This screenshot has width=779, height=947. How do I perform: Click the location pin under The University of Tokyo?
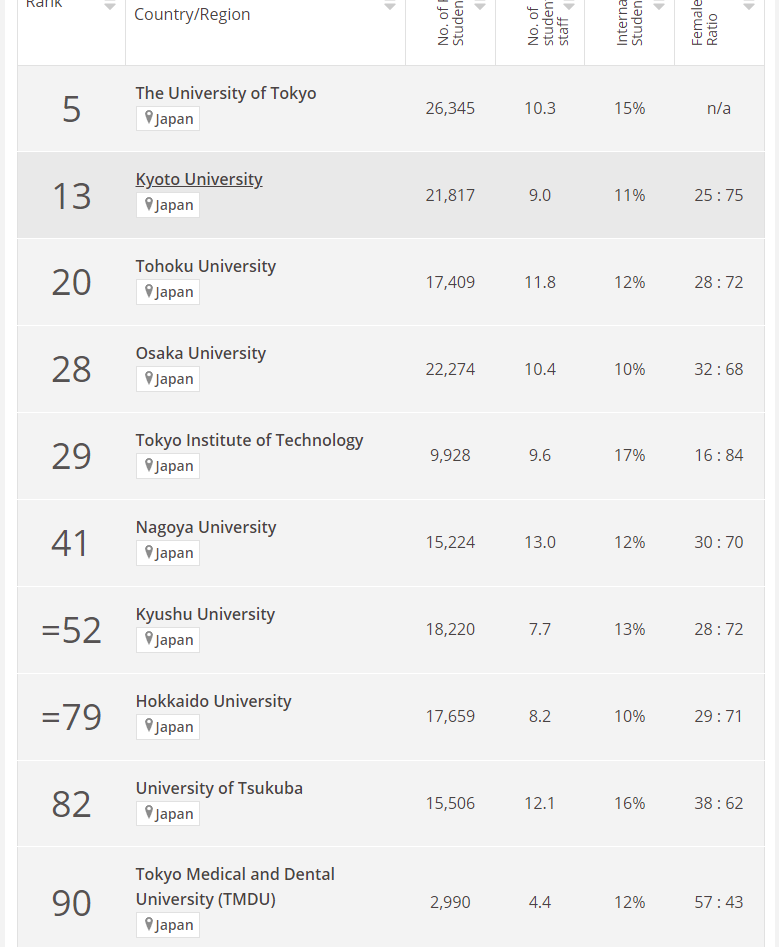[x=149, y=118]
